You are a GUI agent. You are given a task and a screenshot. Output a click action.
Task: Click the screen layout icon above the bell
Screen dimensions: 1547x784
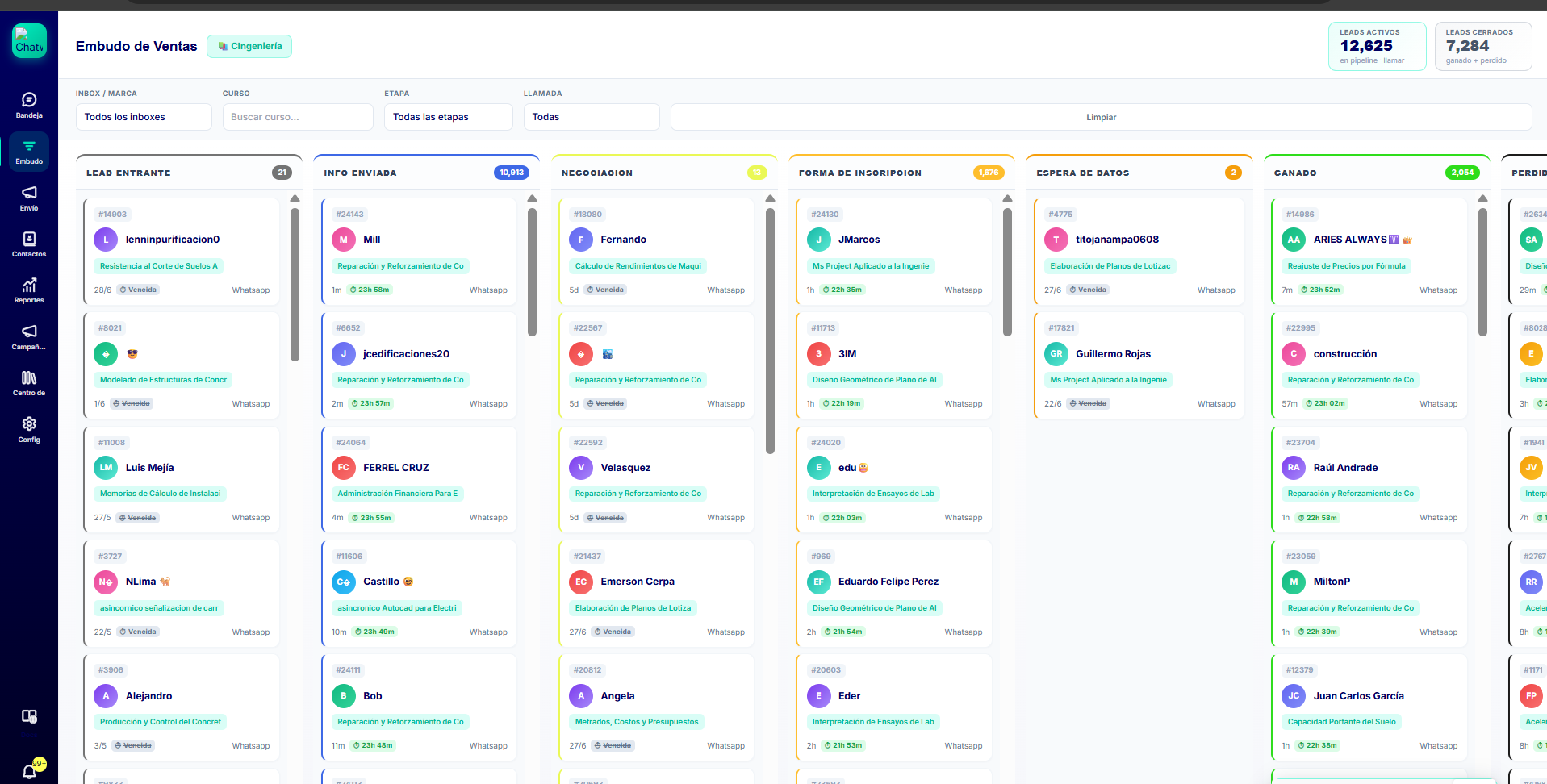pyautogui.click(x=29, y=716)
